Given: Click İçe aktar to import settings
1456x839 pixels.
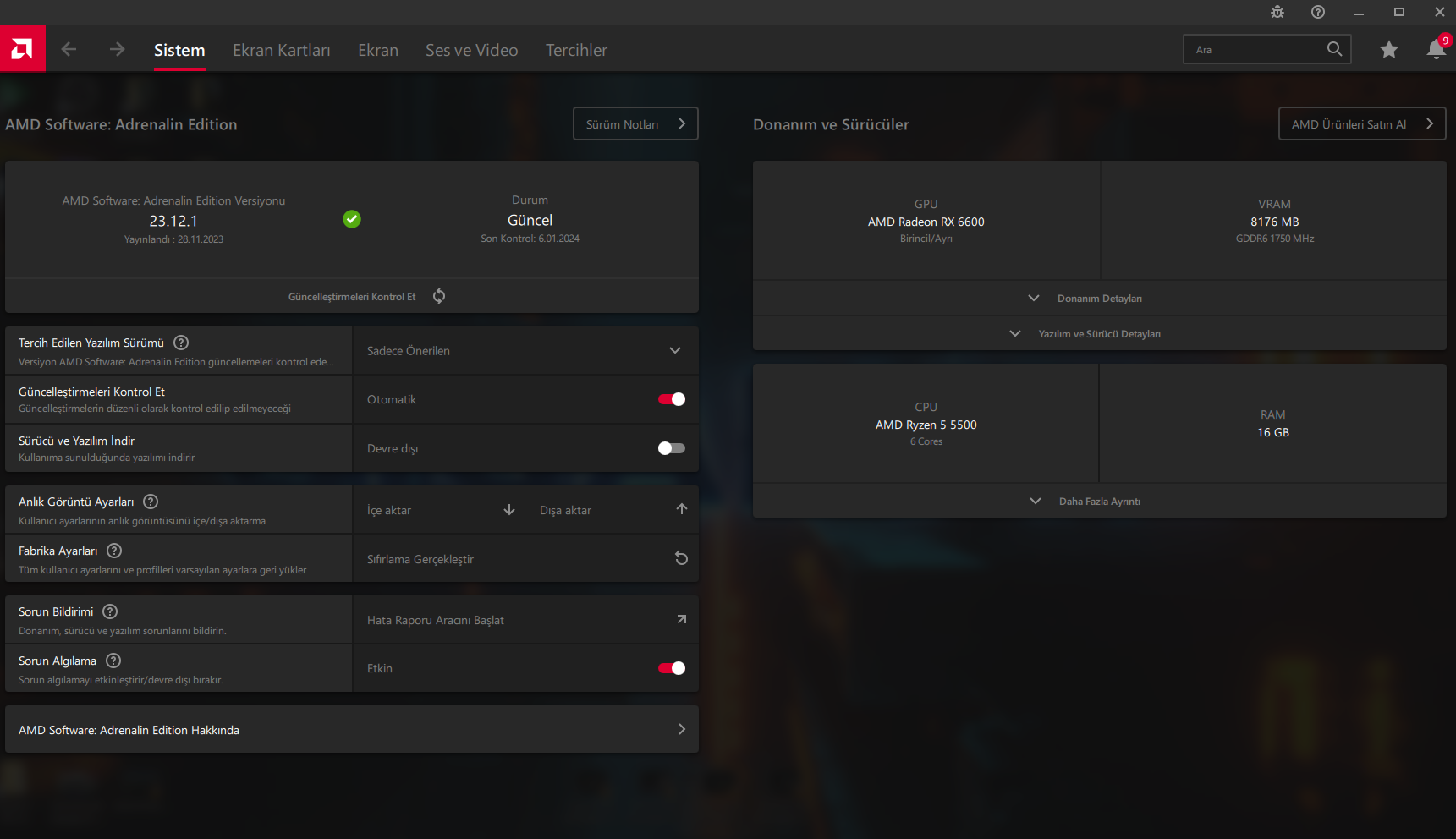Looking at the screenshot, I should tap(389, 510).
